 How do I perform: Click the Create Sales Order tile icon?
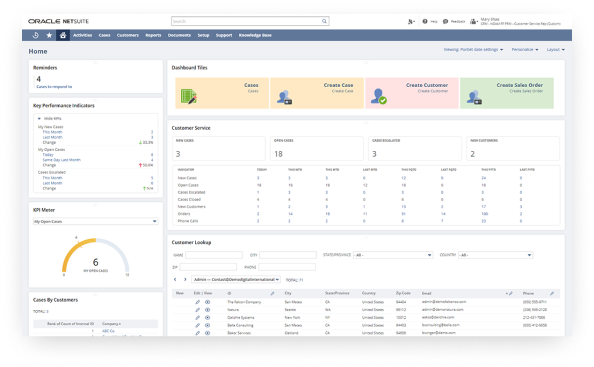pos(474,97)
